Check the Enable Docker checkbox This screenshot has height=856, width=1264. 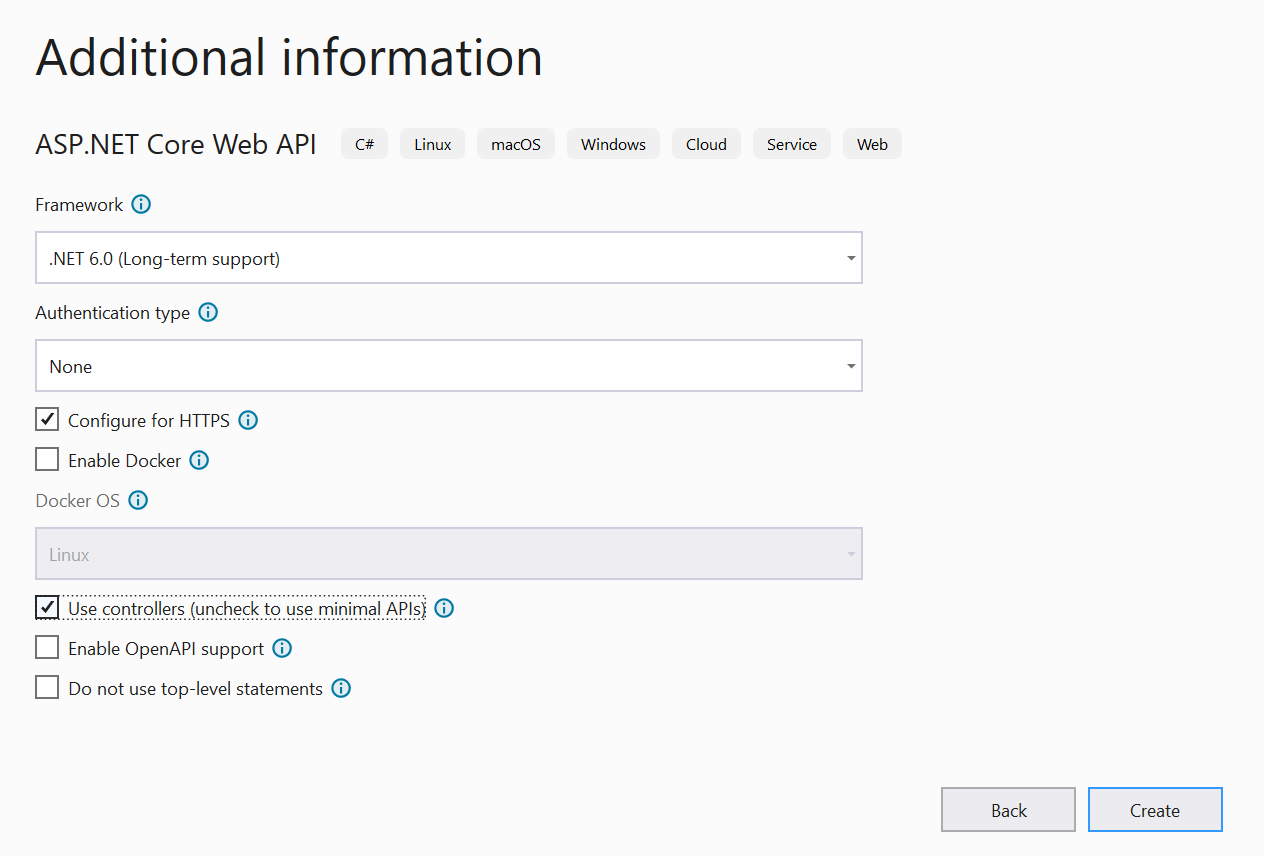click(47, 460)
